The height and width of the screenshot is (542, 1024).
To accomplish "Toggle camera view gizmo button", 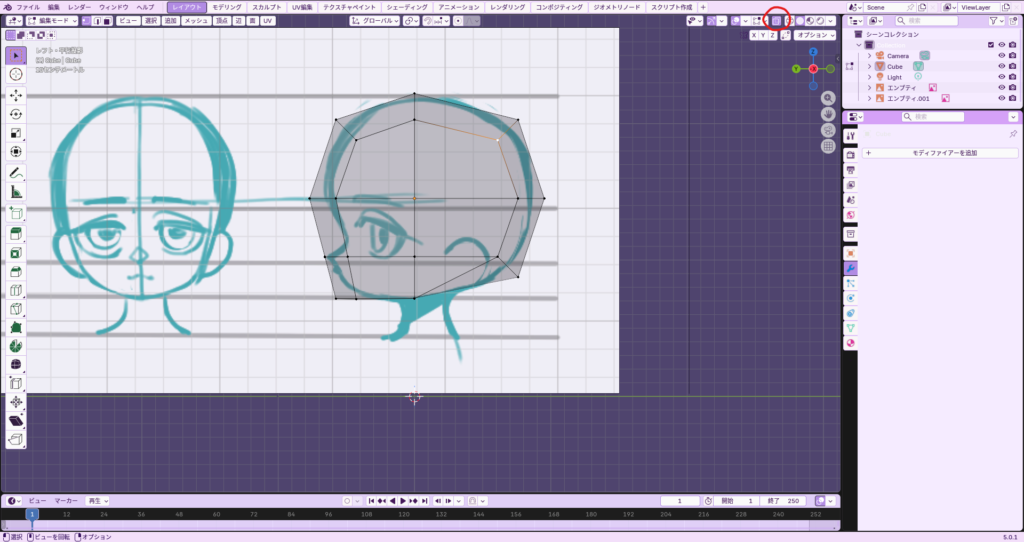I will coord(828,130).
